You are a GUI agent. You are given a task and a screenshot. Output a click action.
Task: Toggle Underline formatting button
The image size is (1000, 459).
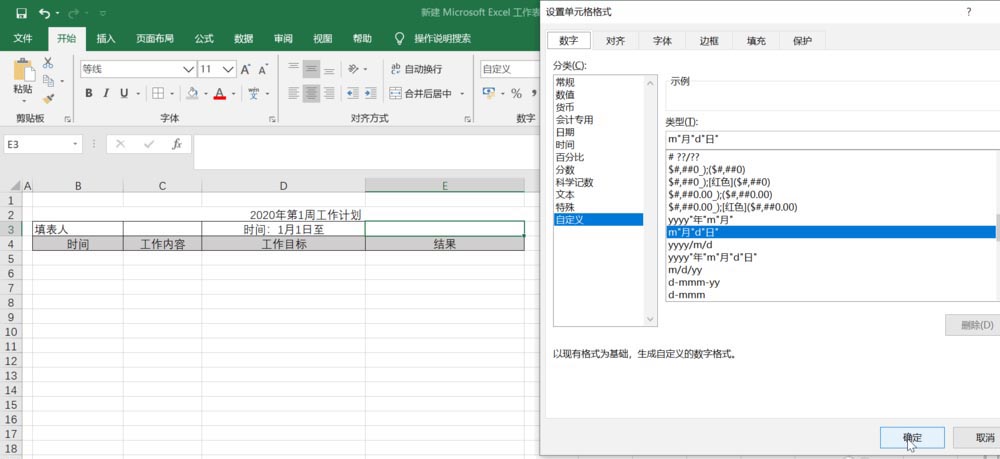tap(124, 94)
